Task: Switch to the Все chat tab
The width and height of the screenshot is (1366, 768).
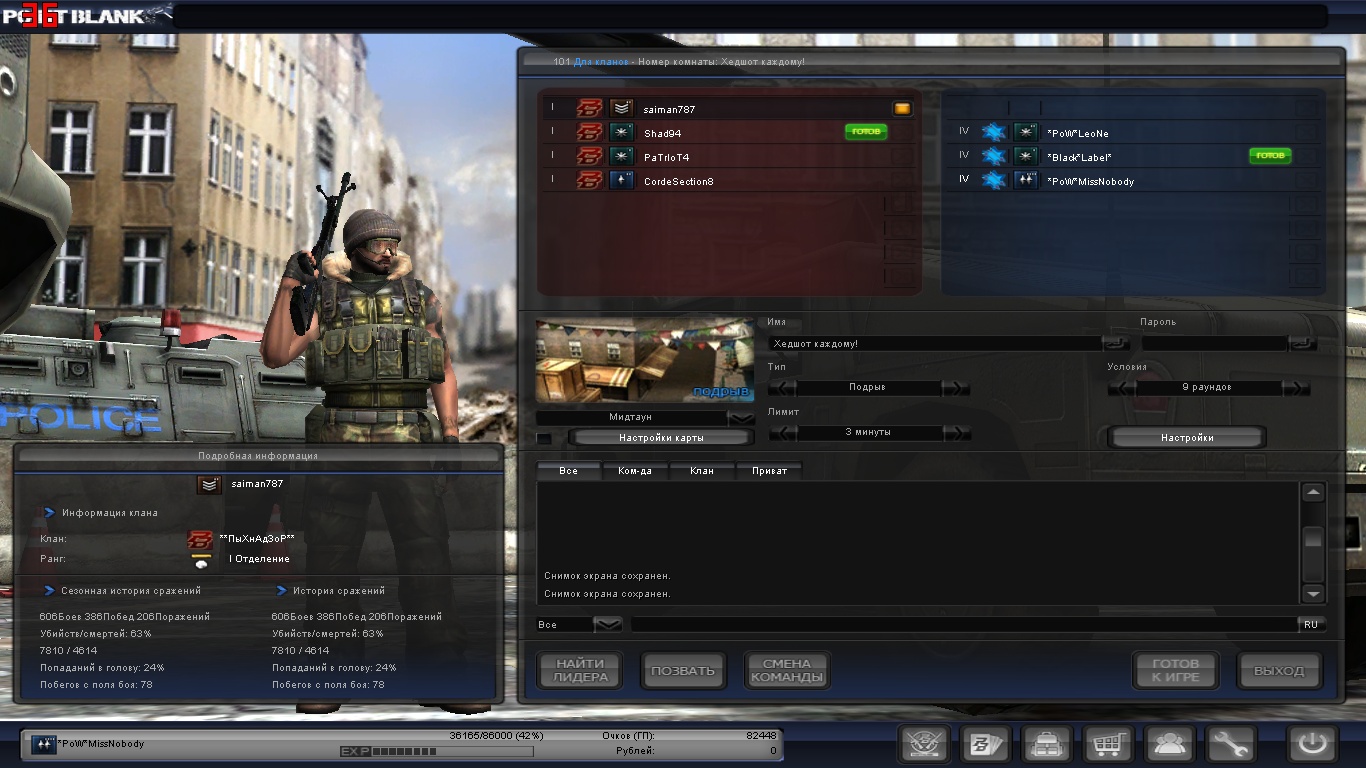Action: point(569,471)
